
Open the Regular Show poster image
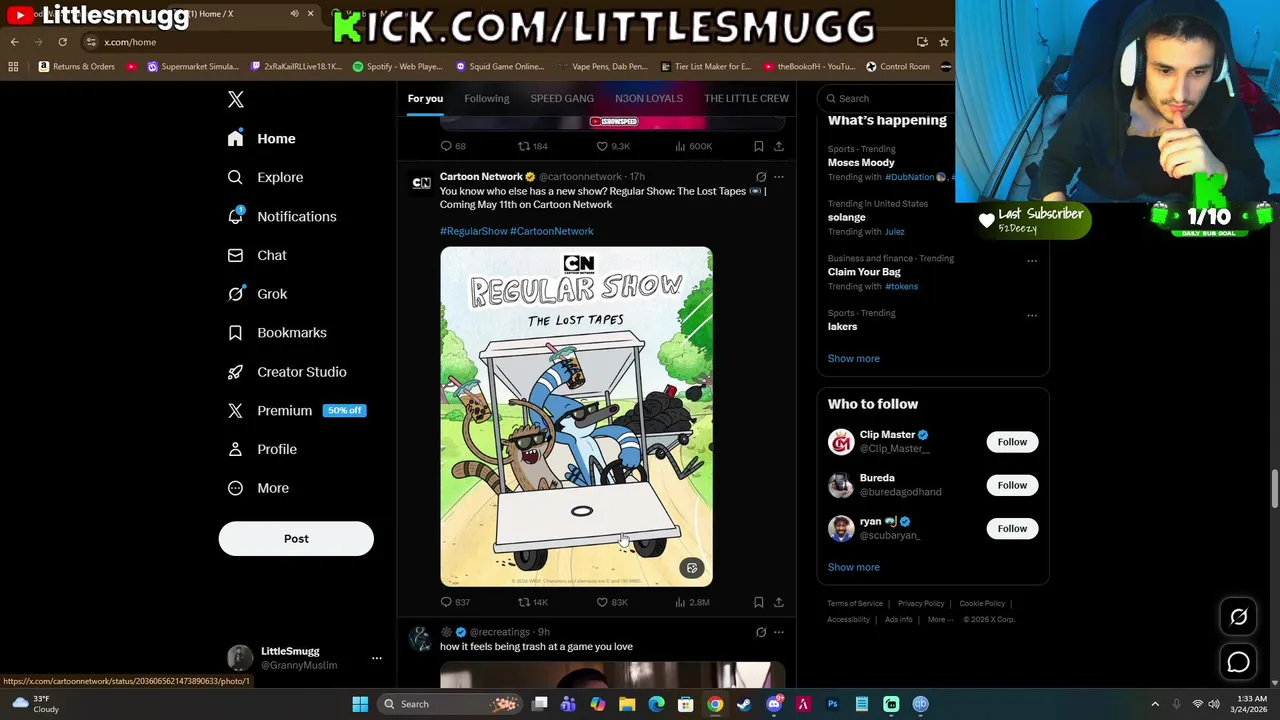click(577, 416)
